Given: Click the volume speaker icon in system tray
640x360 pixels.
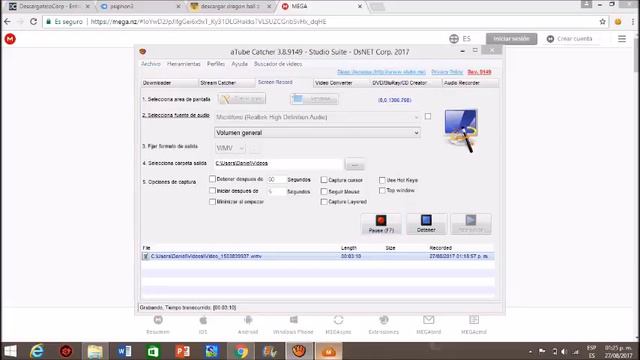Looking at the screenshot, I should click(x=564, y=351).
